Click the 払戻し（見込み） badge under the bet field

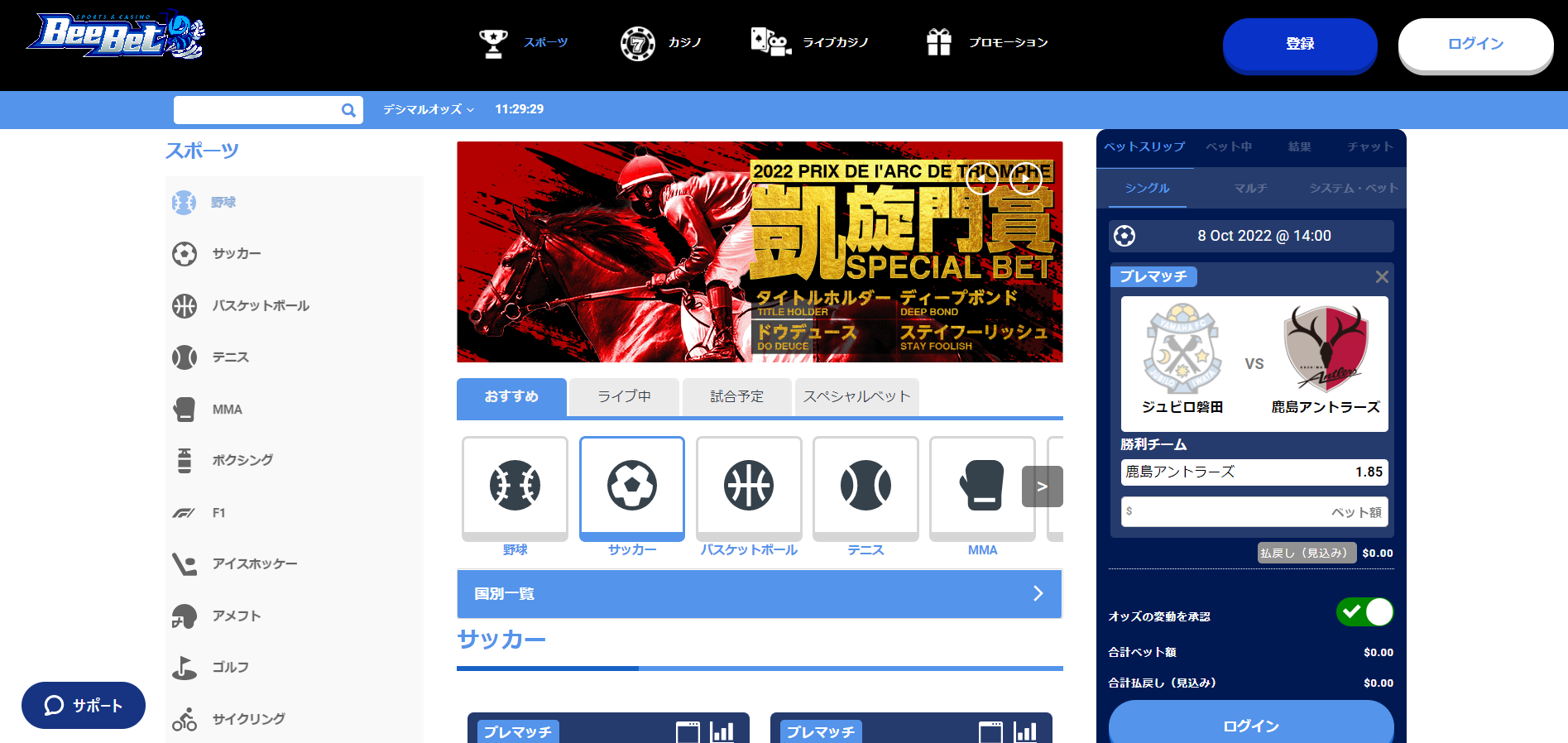coord(1307,553)
